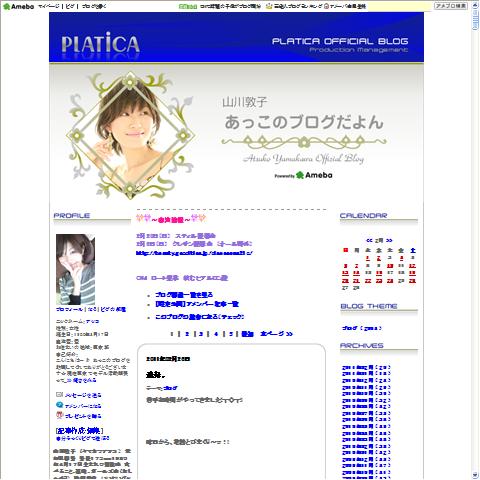Click the PLATICA OFFICIAL BLOG banner text
This screenshot has height=480, width=480.
(340, 41)
